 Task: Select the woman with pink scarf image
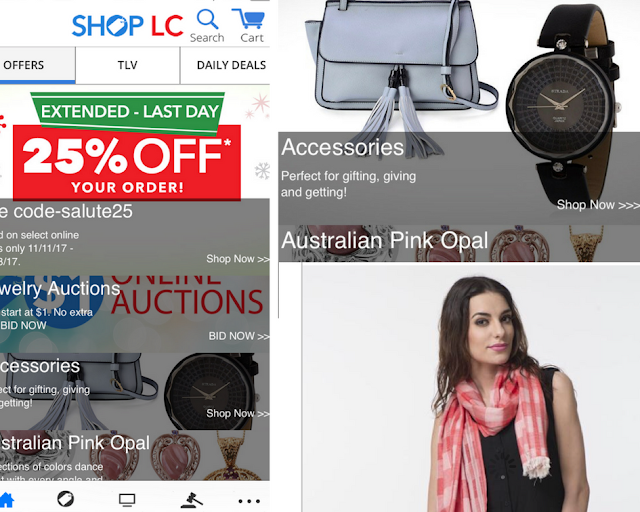(x=471, y=388)
